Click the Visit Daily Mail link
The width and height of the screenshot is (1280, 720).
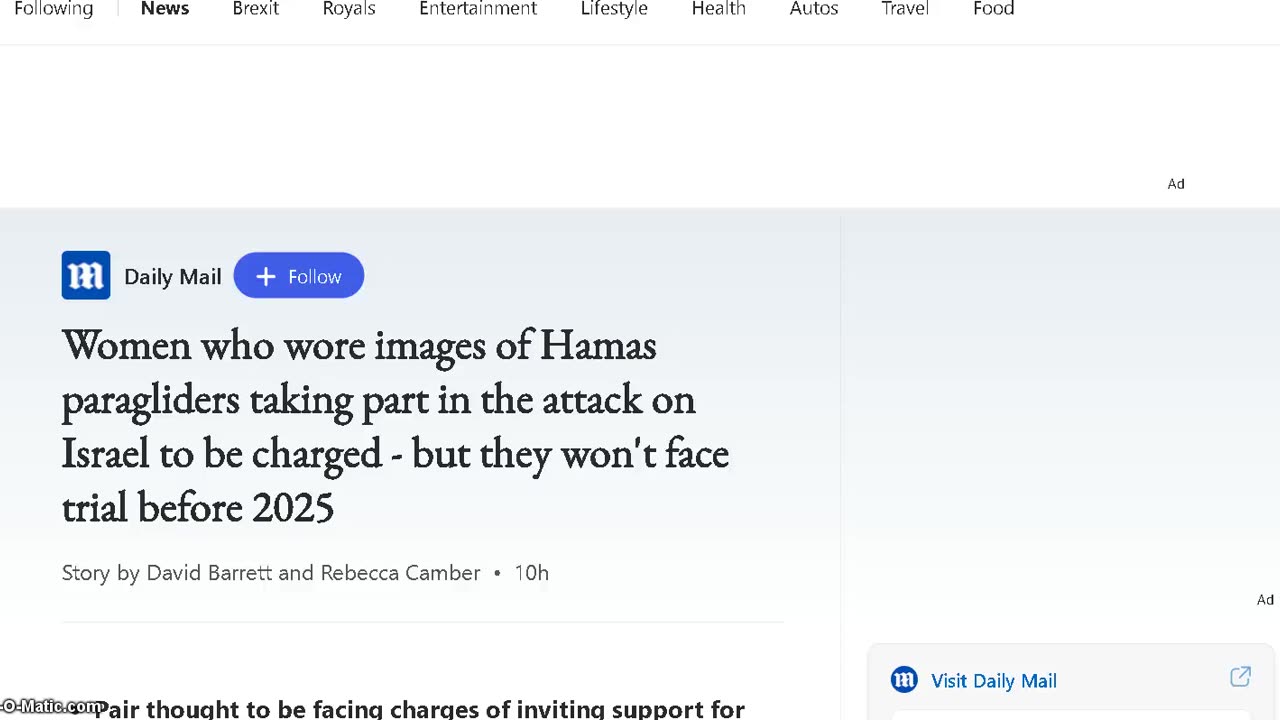pyautogui.click(x=993, y=681)
